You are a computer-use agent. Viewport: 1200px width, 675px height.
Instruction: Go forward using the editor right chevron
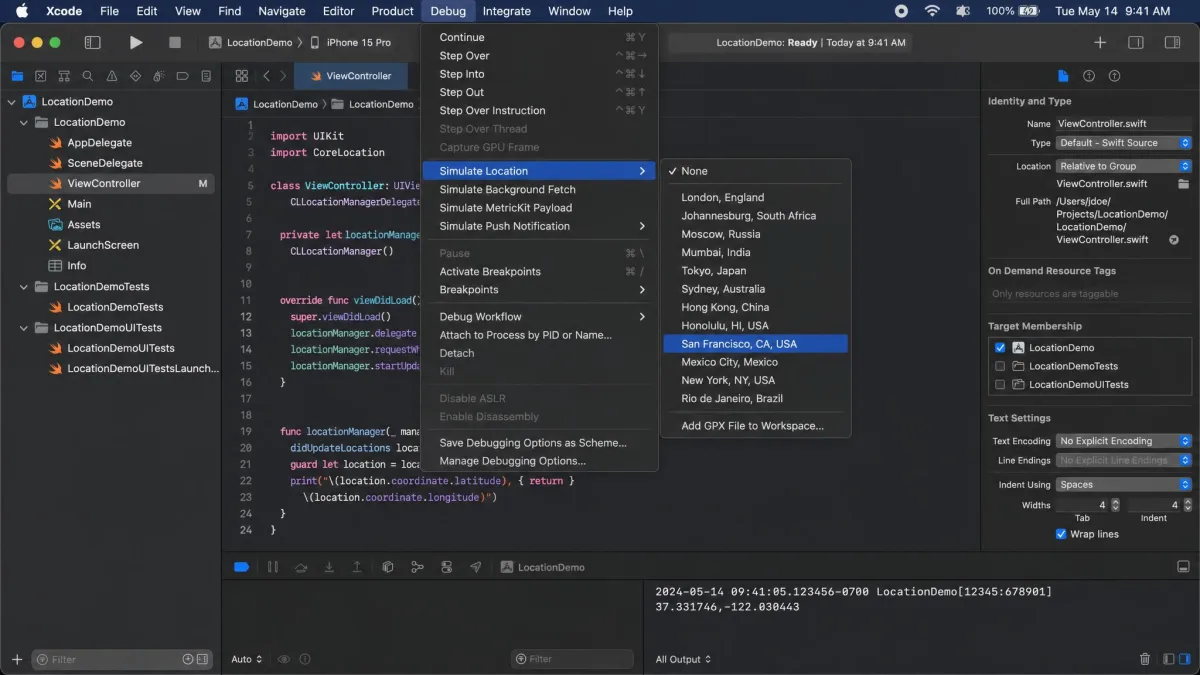(x=284, y=76)
